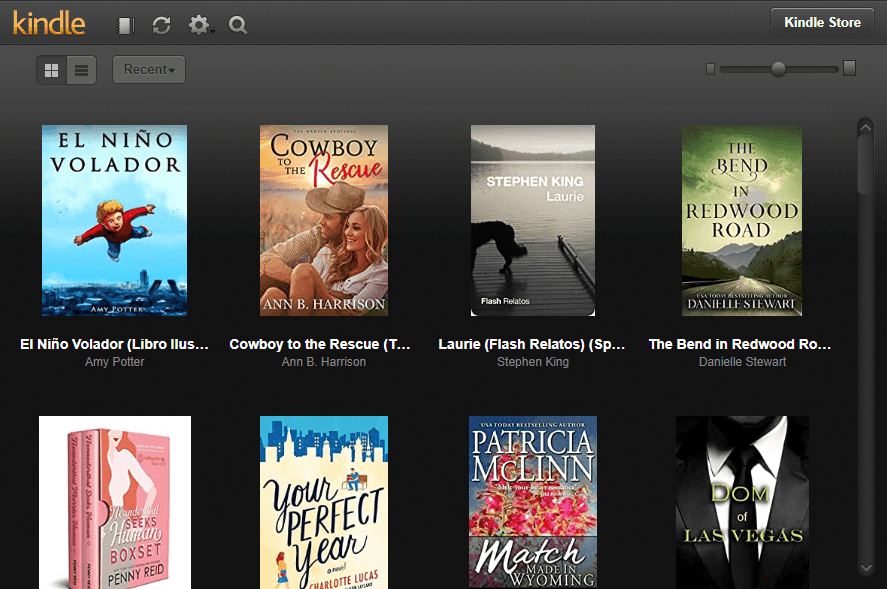Click the search magnifier icon
The image size is (887, 589).
pyautogui.click(x=238, y=25)
